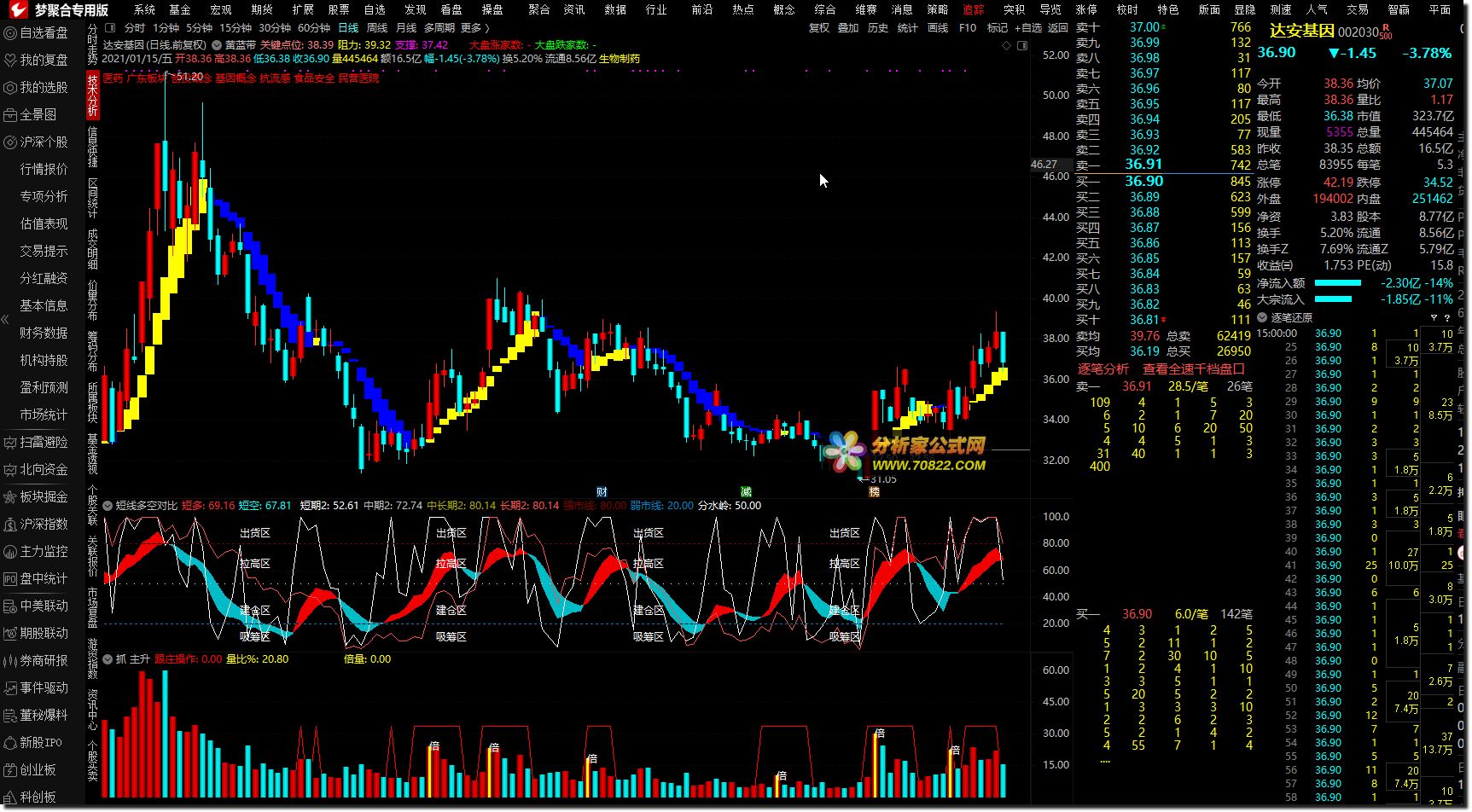1472x812 pixels.
Task: Switch to 分时 chart period
Action: pyautogui.click(x=135, y=28)
